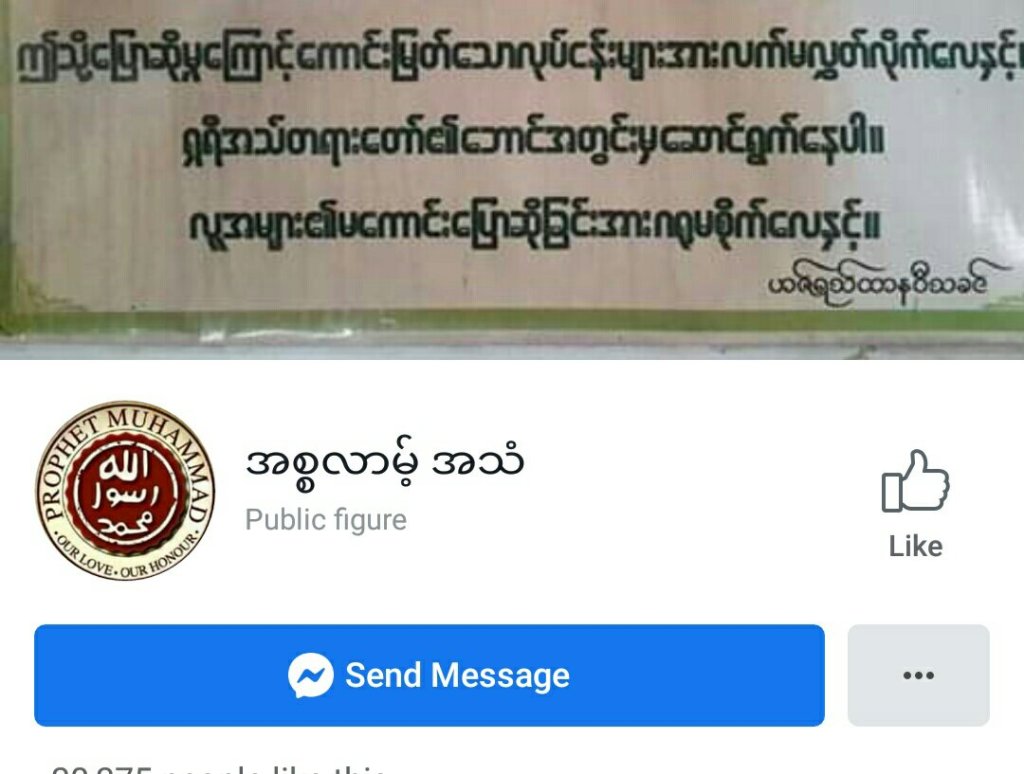
Task: Click the Messenger logo icon
Action: pyautogui.click(x=310, y=675)
